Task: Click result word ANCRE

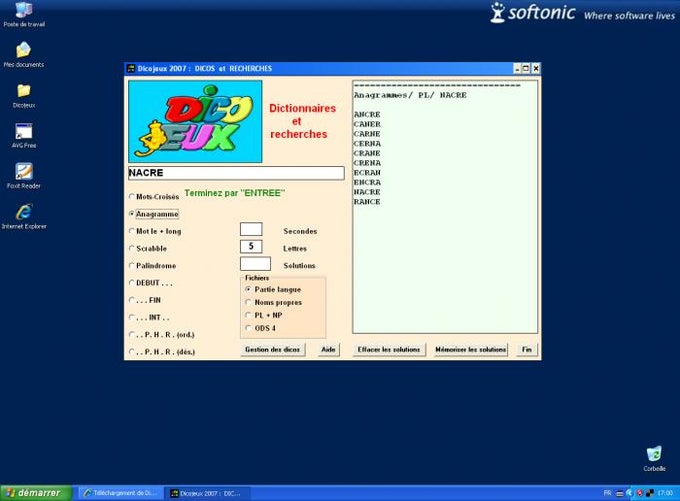Action: [367, 115]
